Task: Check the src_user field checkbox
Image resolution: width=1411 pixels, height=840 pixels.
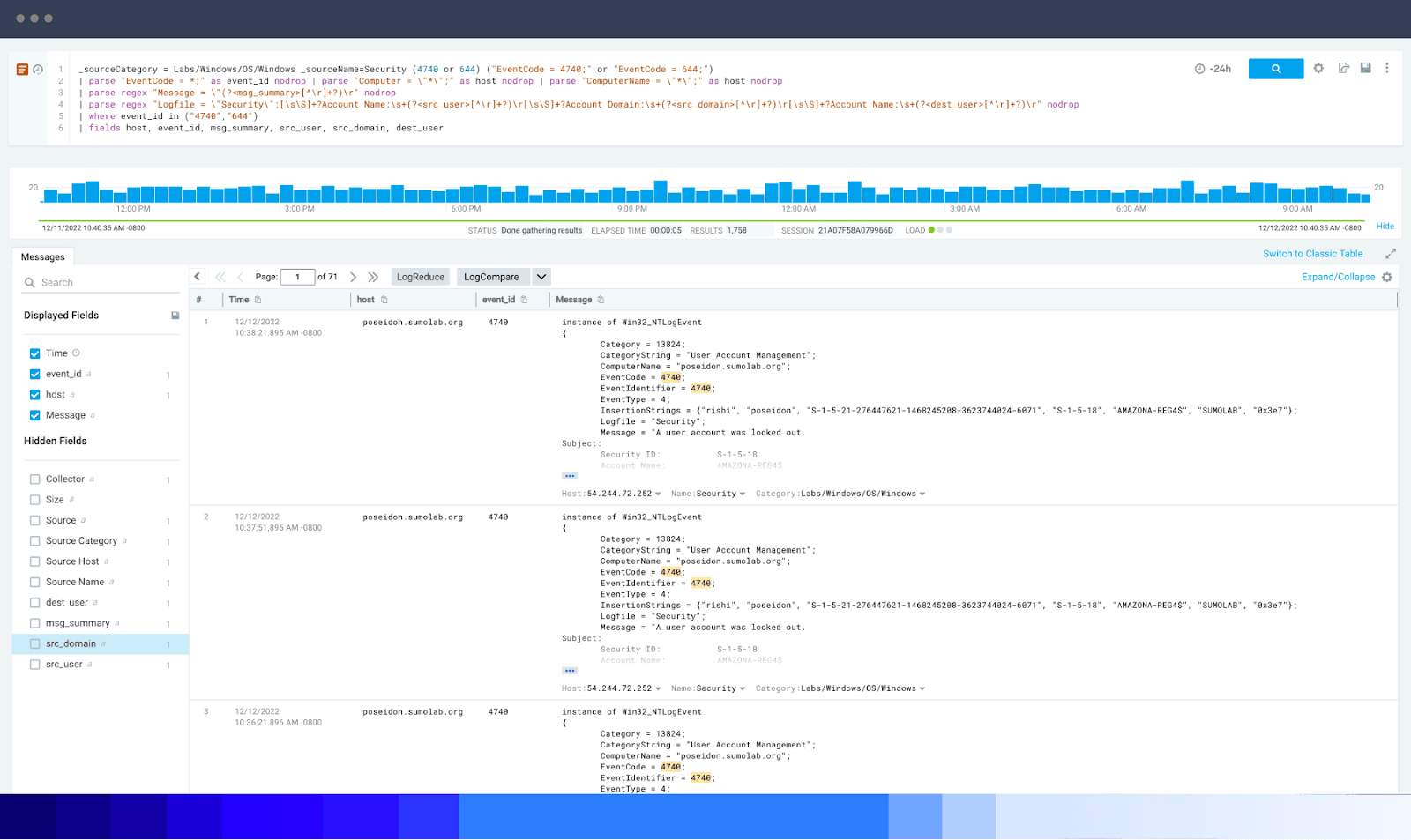Action: click(35, 665)
